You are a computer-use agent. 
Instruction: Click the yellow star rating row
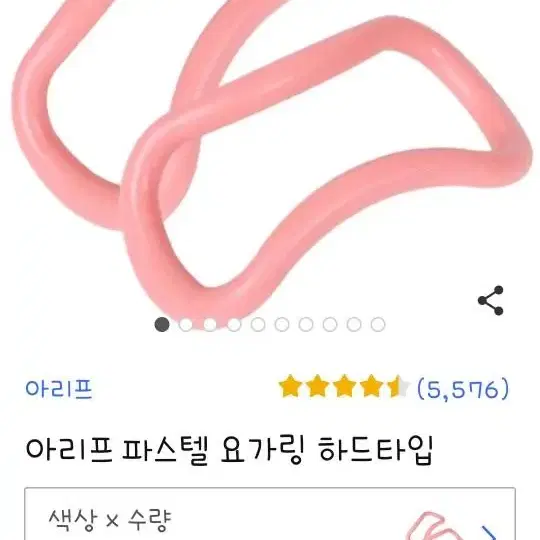[x=344, y=386]
